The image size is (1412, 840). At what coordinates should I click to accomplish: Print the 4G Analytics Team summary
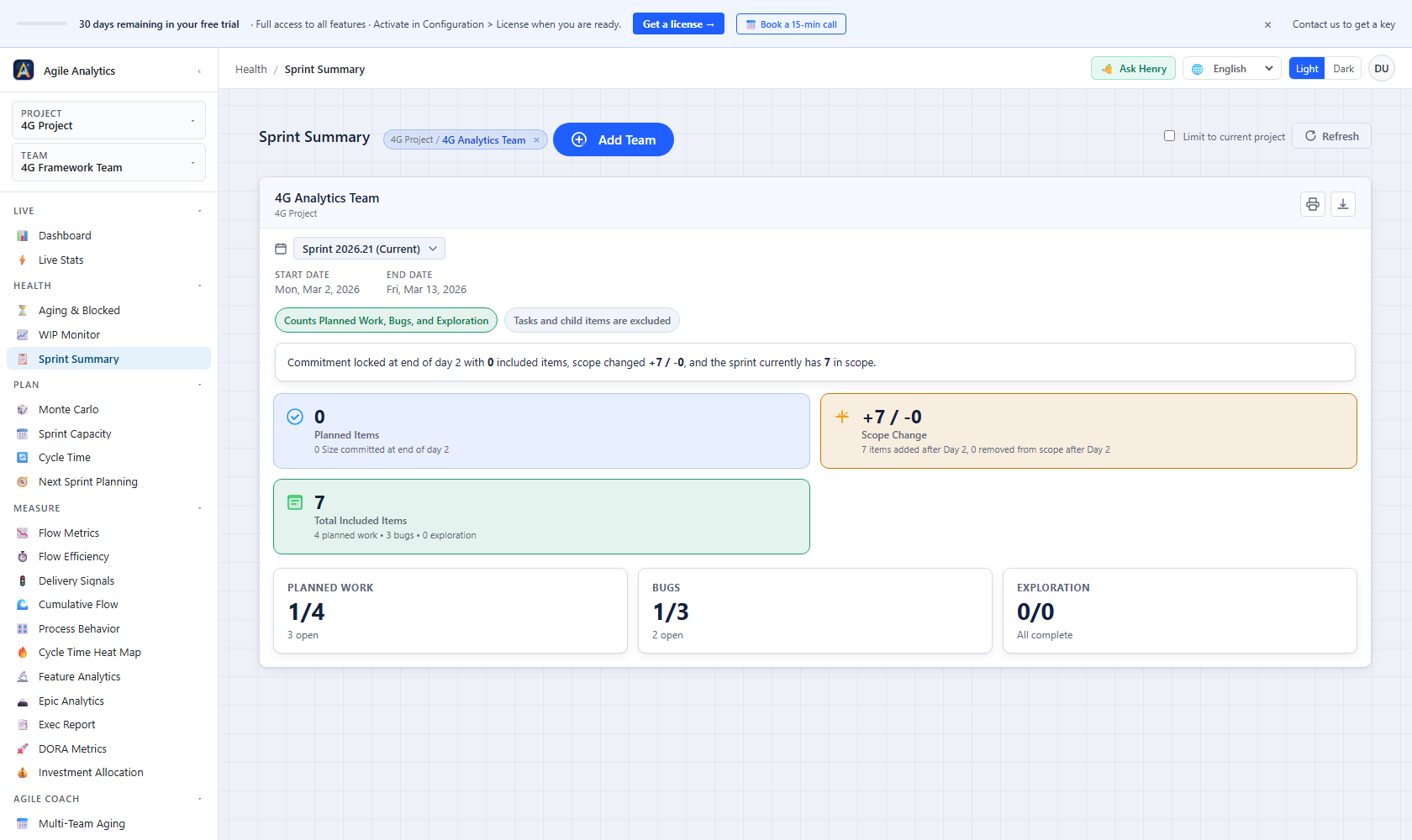(1313, 204)
